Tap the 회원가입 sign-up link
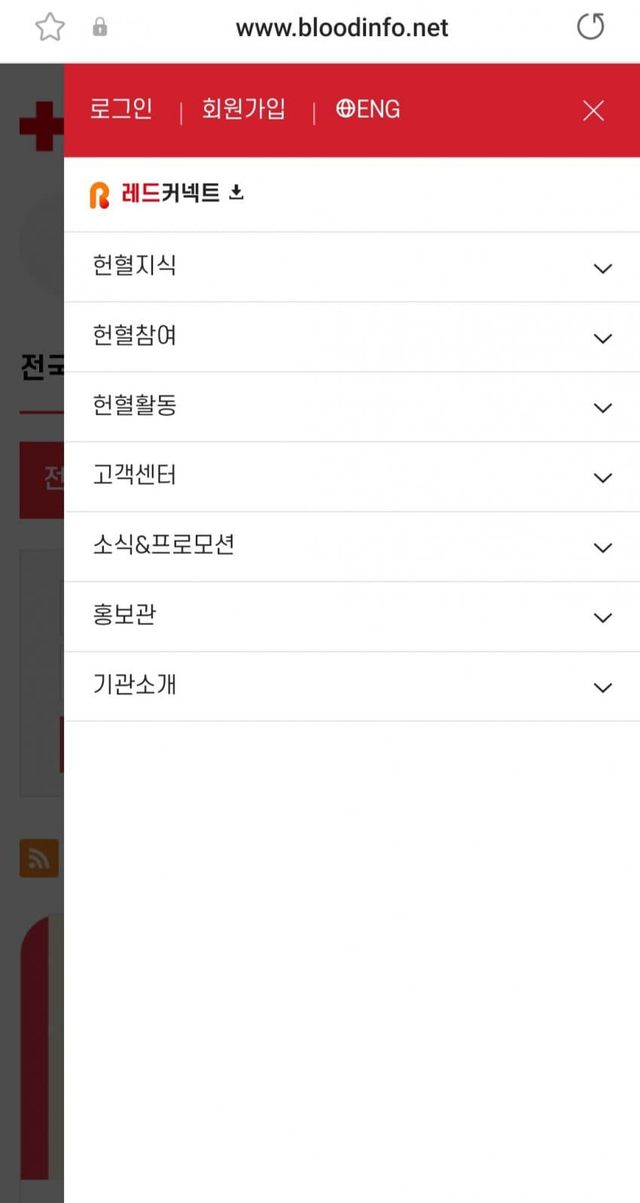Image resolution: width=640 pixels, height=1203 pixels. tap(243, 110)
